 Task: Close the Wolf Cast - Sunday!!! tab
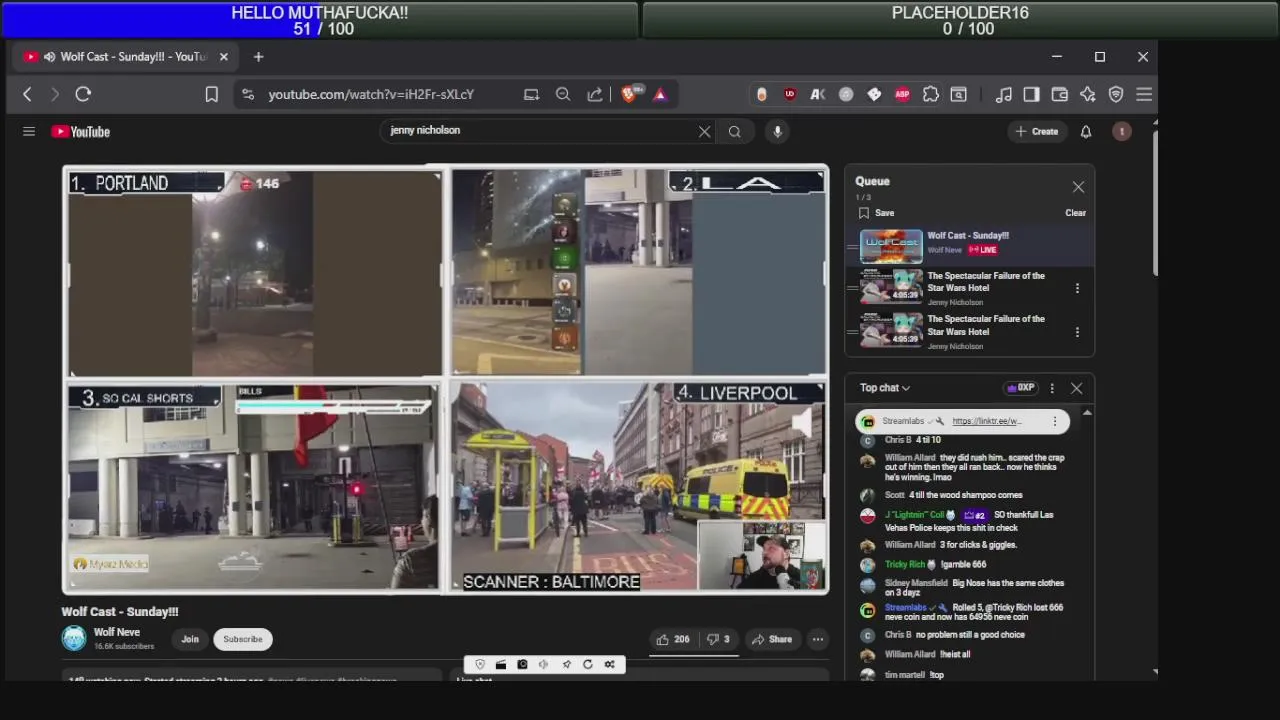223,57
